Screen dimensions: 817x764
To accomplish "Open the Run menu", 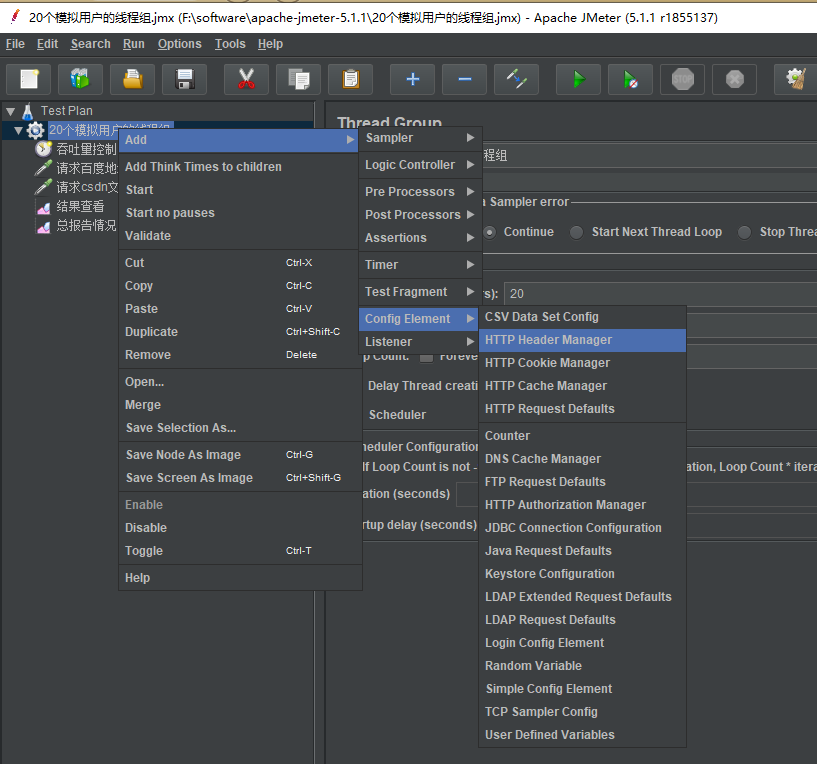I will pyautogui.click(x=133, y=44).
